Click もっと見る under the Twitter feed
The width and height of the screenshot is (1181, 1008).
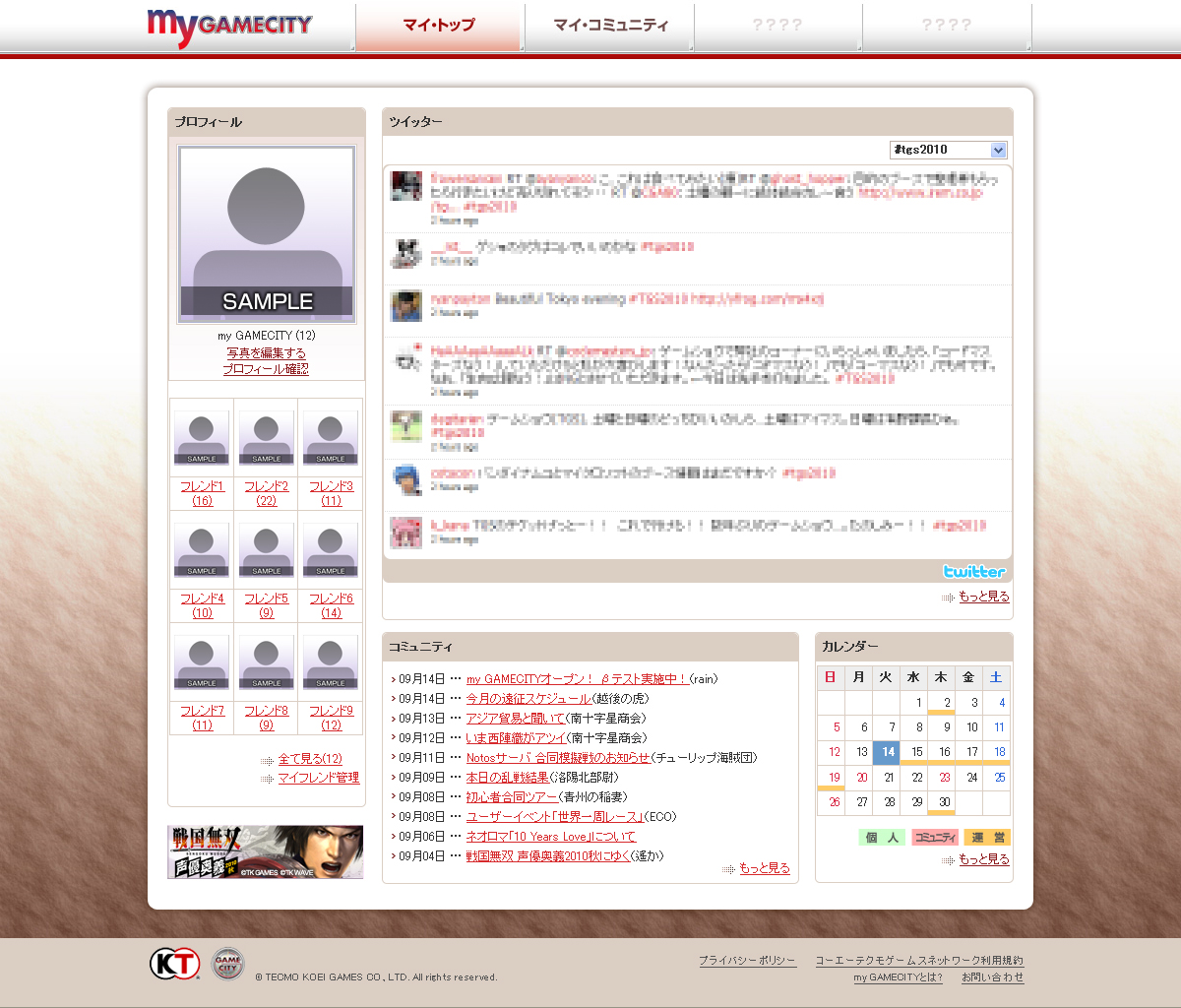coord(984,598)
